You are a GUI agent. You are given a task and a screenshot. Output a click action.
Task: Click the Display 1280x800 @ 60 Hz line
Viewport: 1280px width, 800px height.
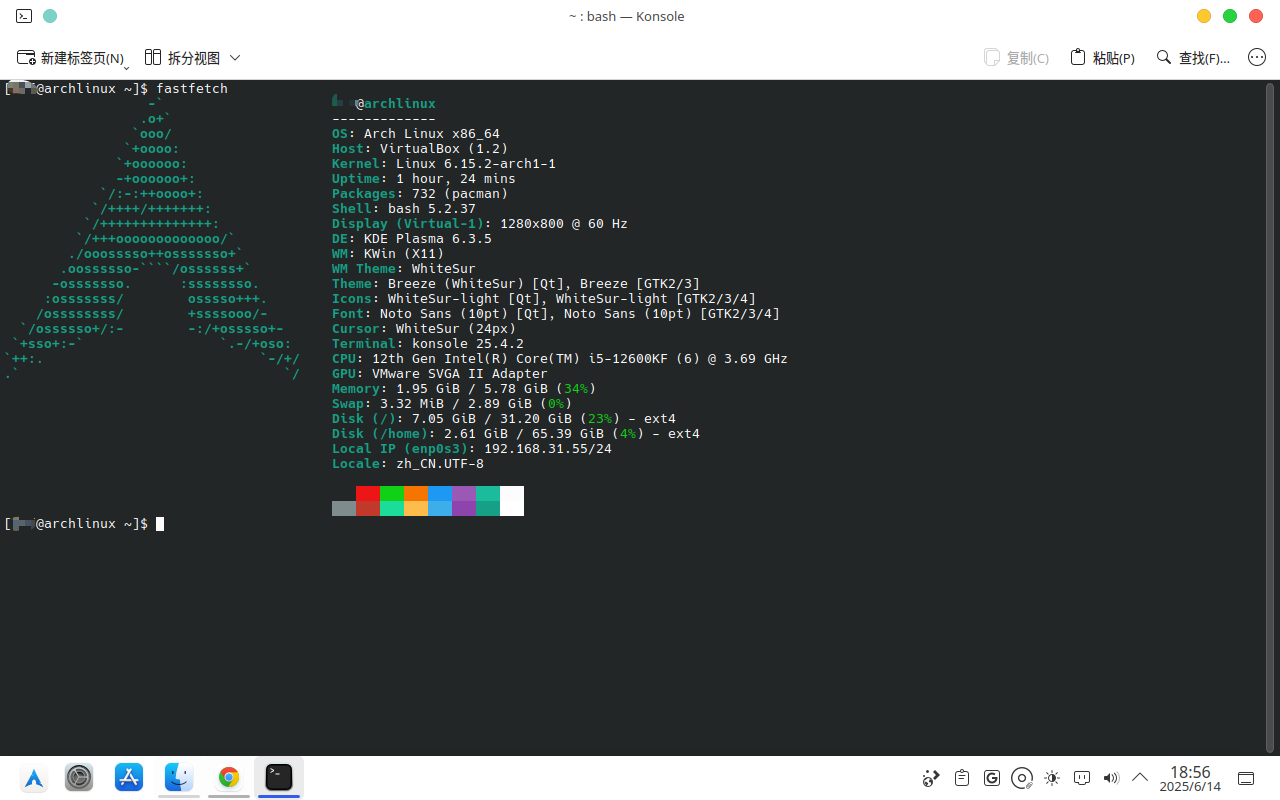[480, 223]
